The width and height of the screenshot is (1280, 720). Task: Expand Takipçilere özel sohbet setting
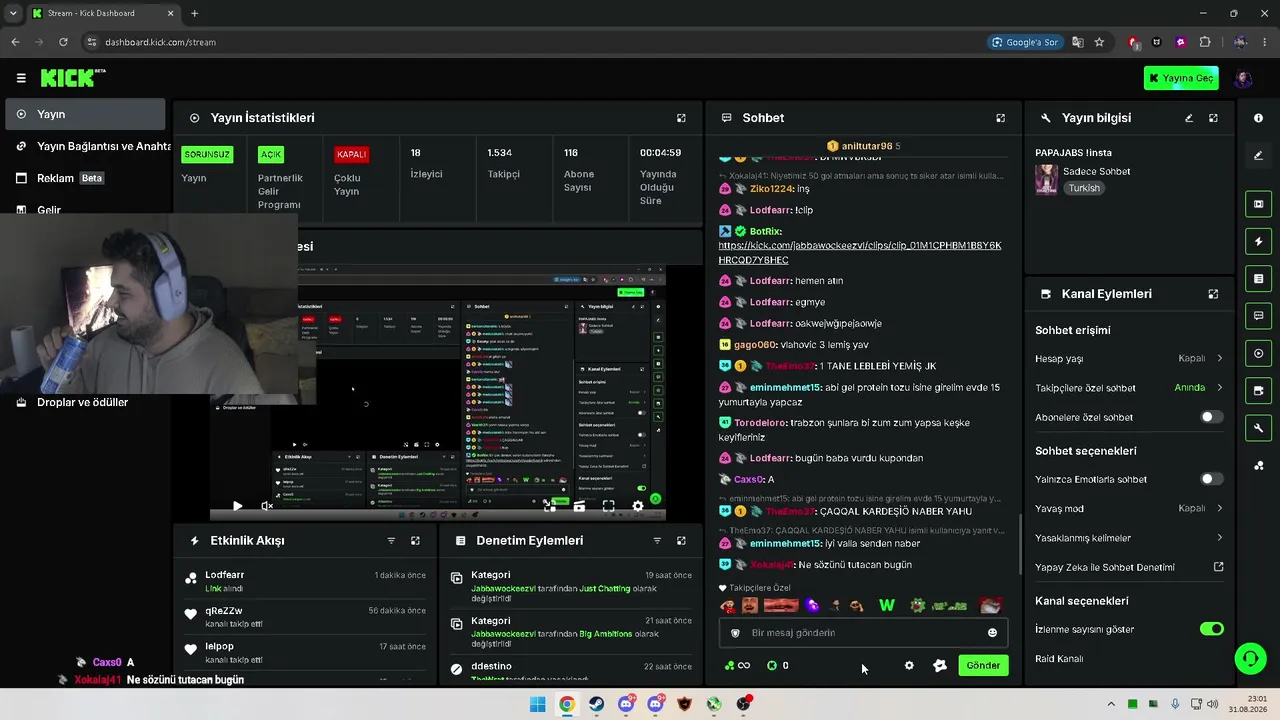pyautogui.click(x=1129, y=388)
